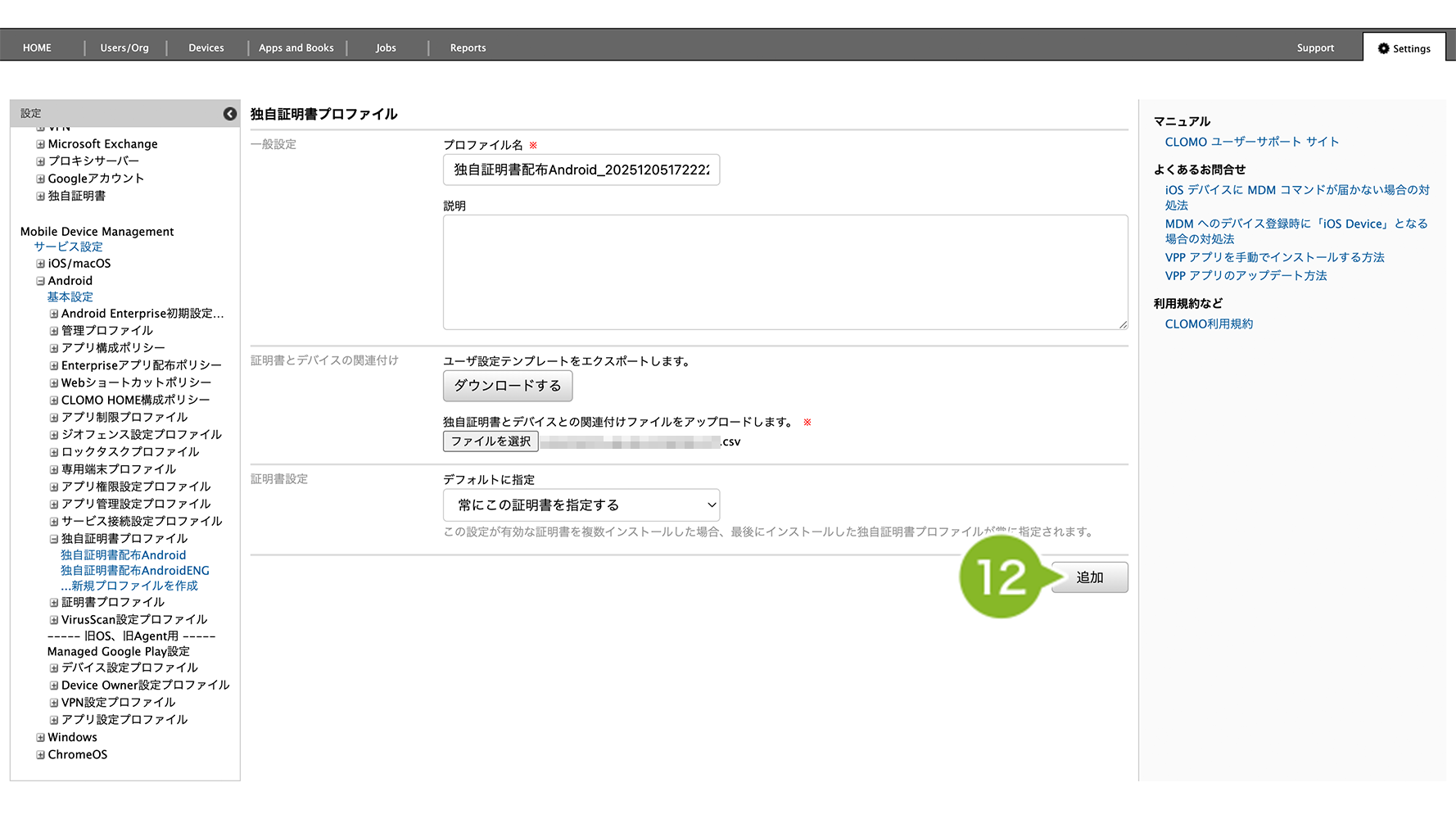The width and height of the screenshot is (1456, 819).
Task: Expand the Microsoft Exchange tree node
Action: click(40, 144)
